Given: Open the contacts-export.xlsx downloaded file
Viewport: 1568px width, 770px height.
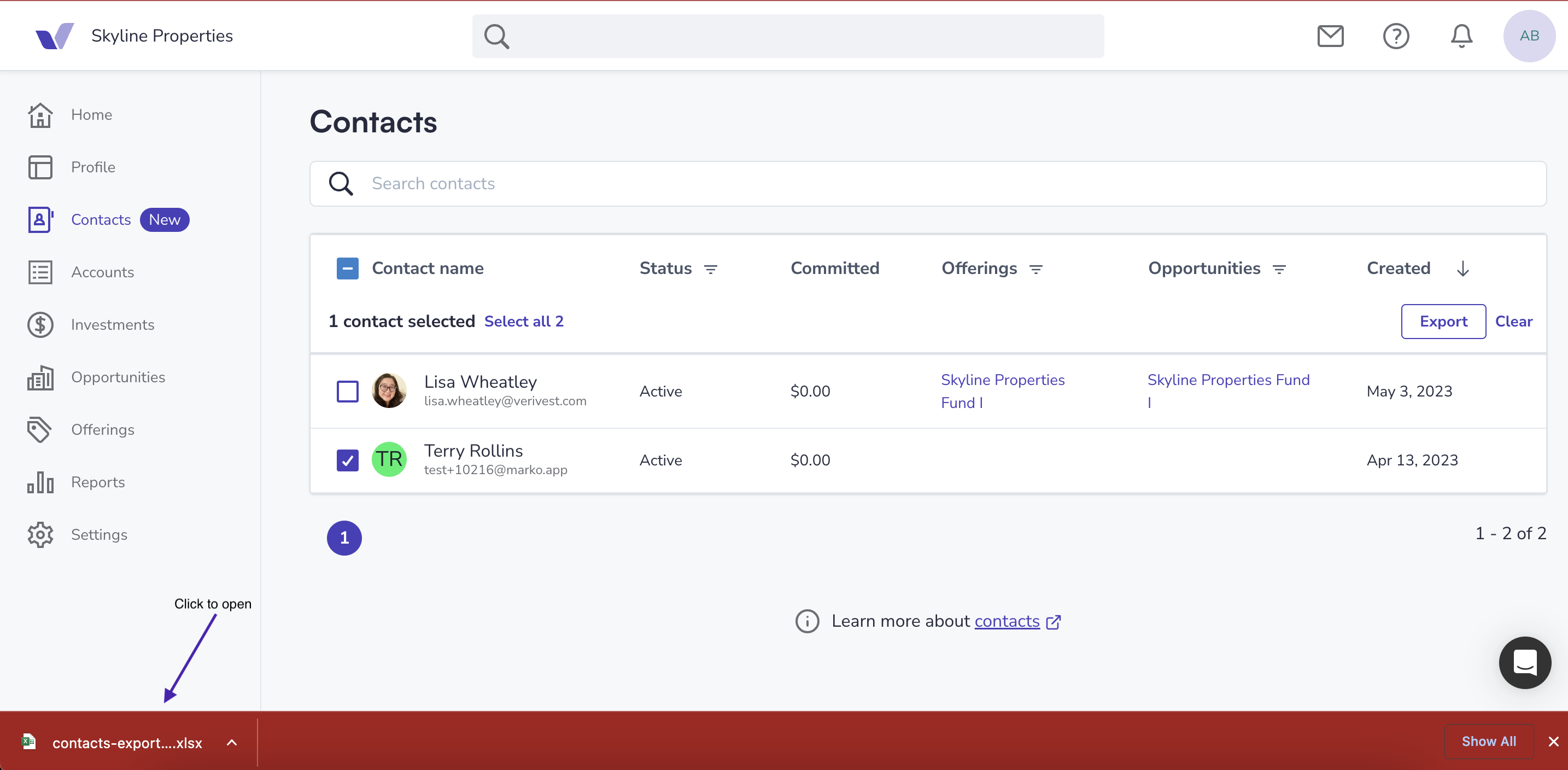Looking at the screenshot, I should (x=127, y=743).
